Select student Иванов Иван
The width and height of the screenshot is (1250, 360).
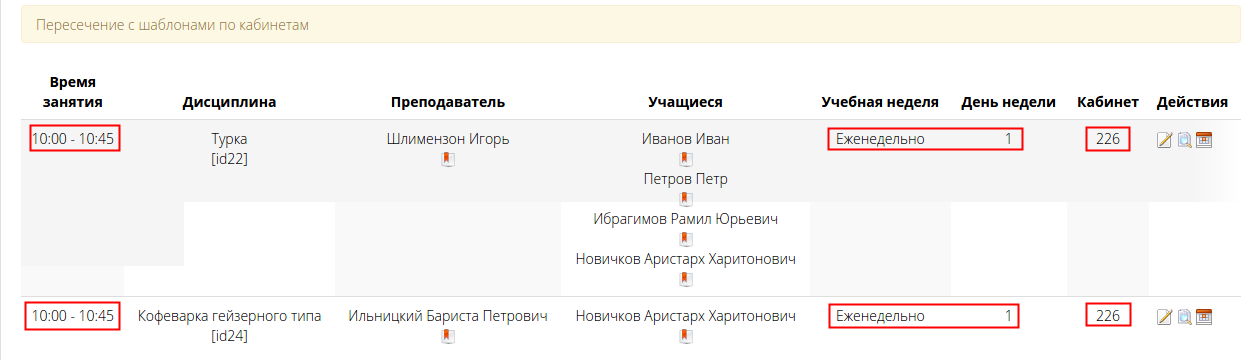685,139
